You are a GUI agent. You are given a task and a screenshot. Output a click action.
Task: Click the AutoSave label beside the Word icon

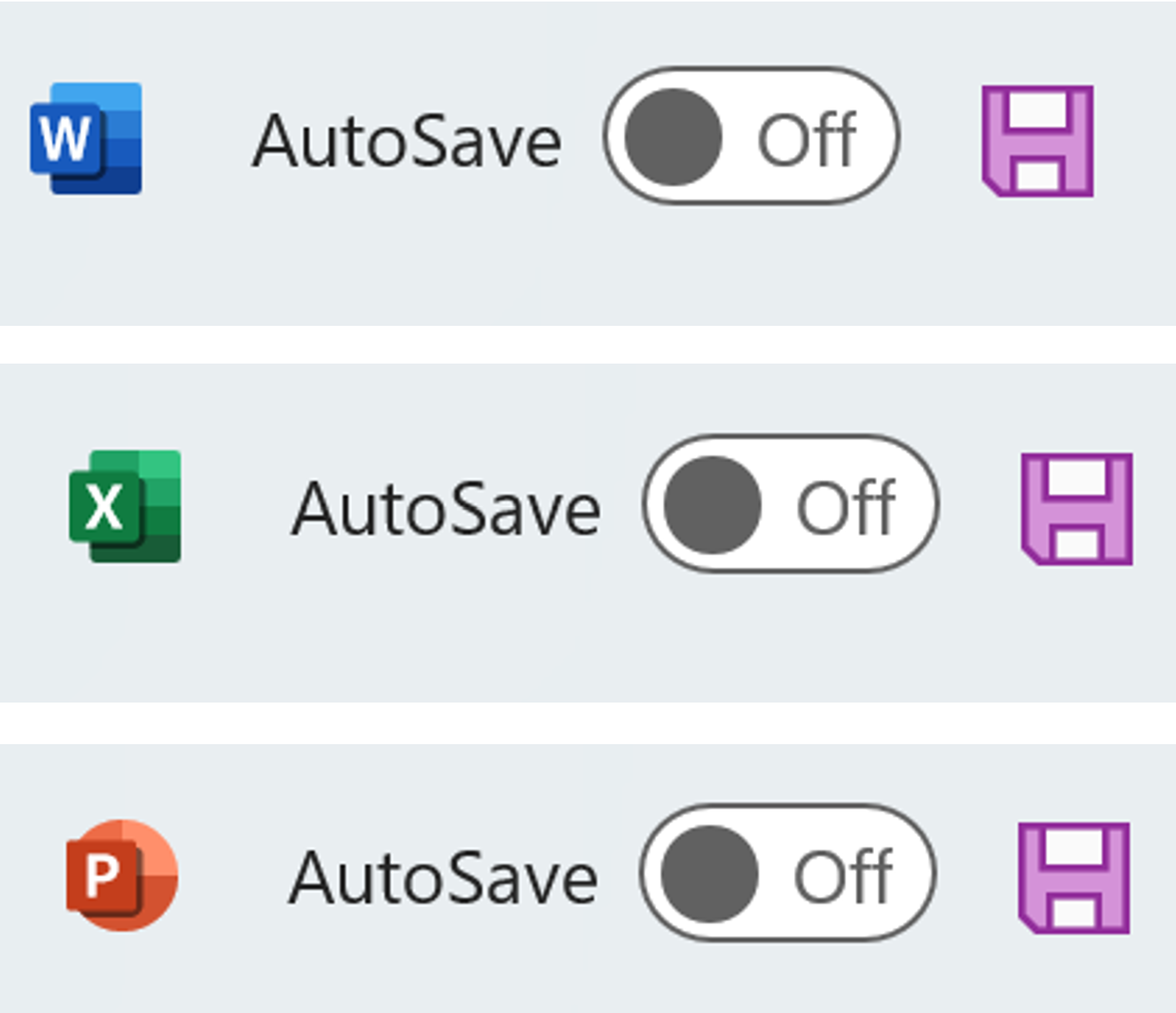[407, 141]
